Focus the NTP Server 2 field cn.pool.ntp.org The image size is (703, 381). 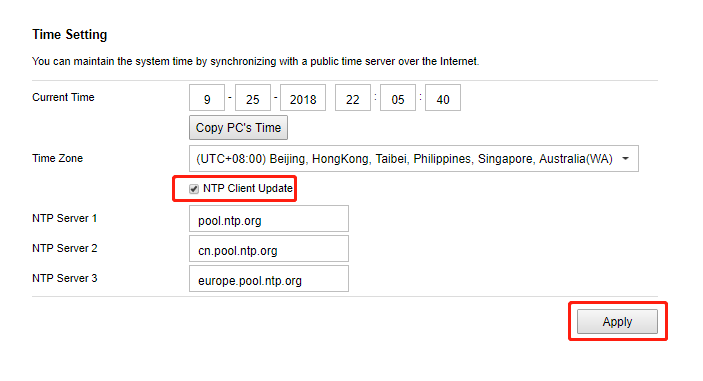click(269, 249)
